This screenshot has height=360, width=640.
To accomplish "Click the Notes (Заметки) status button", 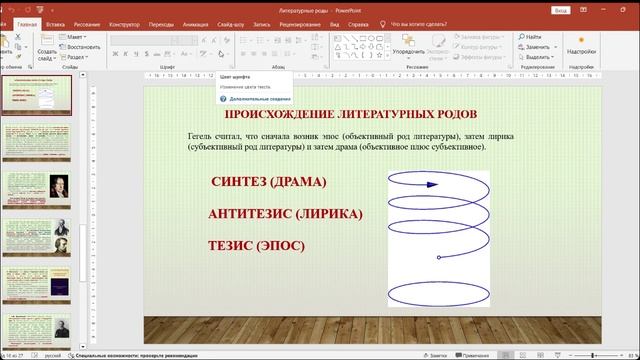I will click(x=435, y=356).
